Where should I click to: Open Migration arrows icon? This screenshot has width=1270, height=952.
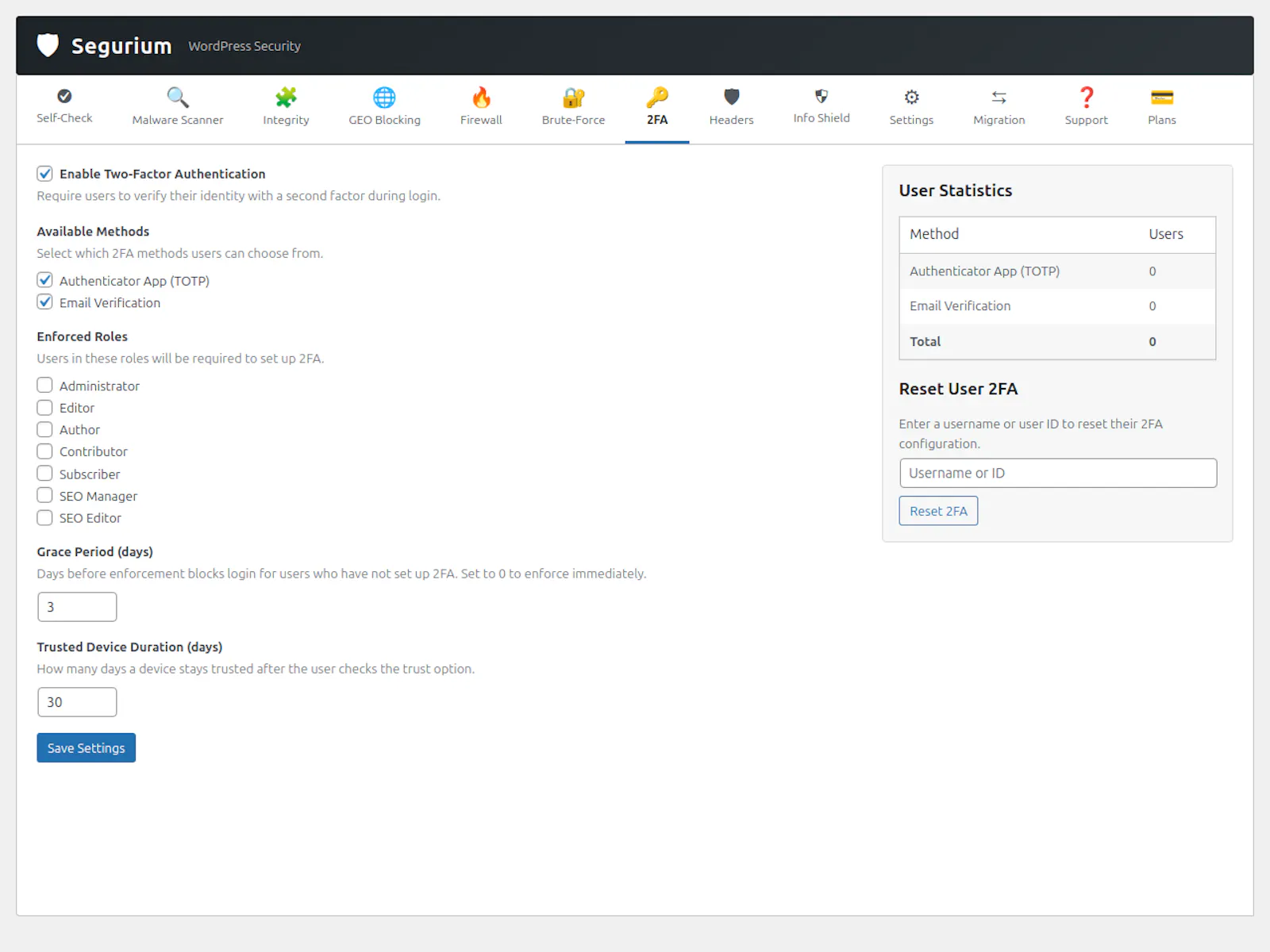click(x=999, y=98)
